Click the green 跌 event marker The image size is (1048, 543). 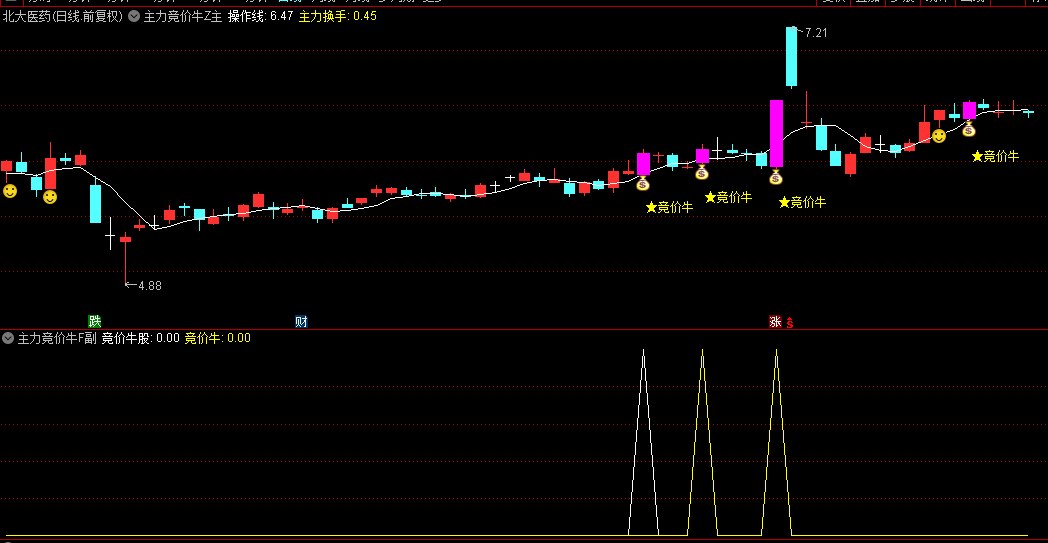(x=96, y=322)
